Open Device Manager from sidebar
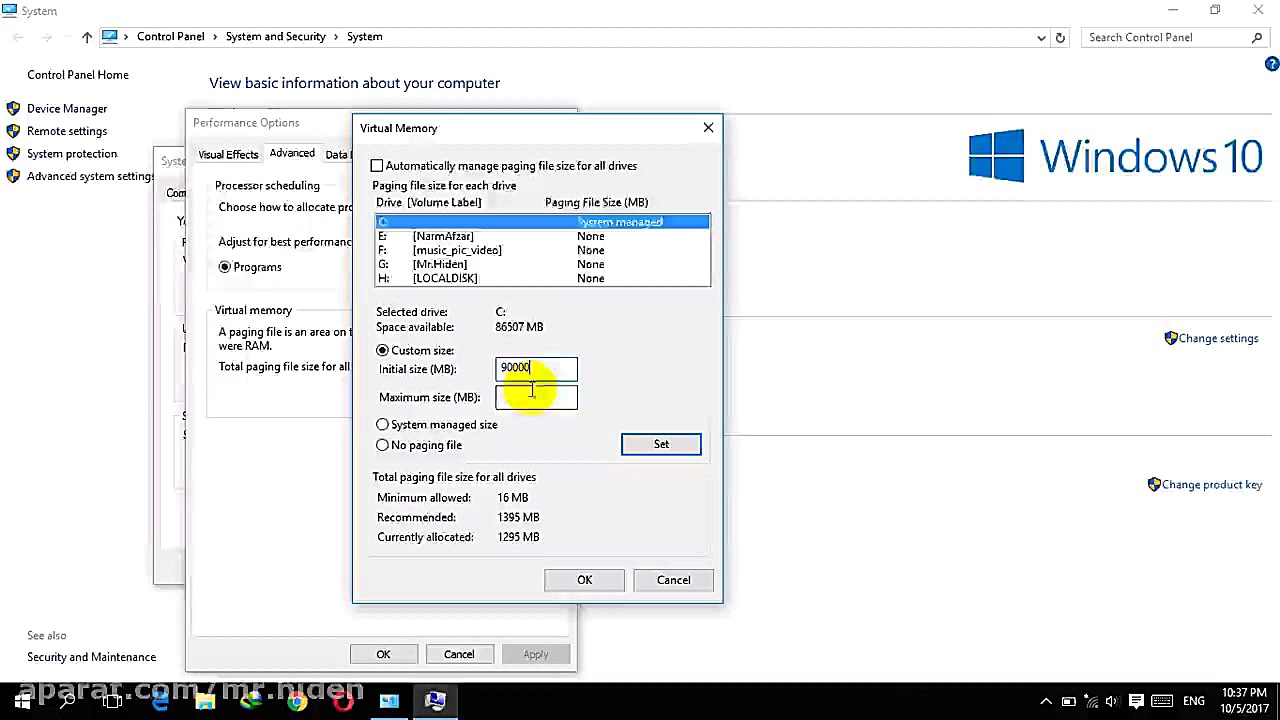The width and height of the screenshot is (1280, 720). pyautogui.click(x=67, y=109)
